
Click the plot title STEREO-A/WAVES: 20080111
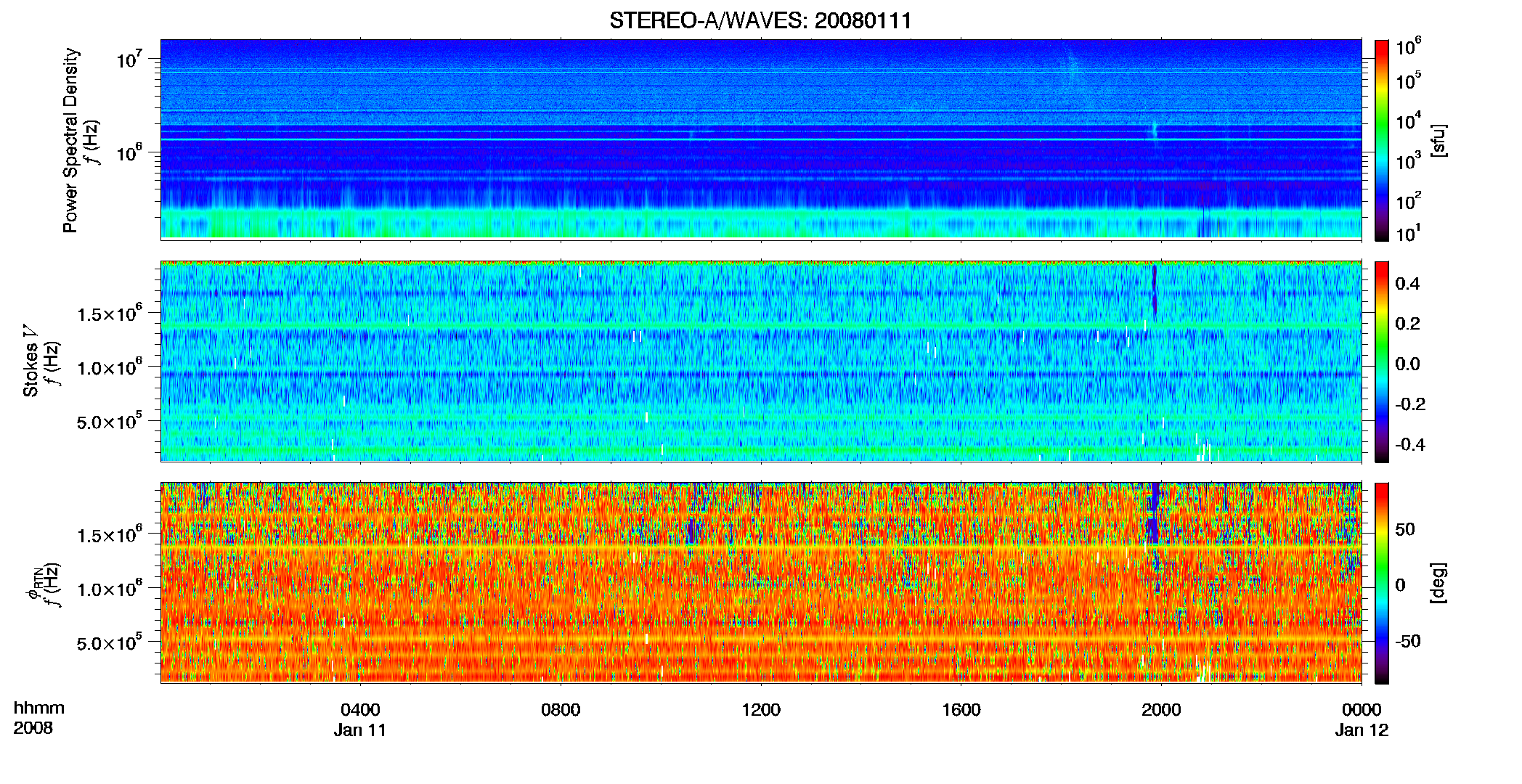pyautogui.click(x=760, y=20)
